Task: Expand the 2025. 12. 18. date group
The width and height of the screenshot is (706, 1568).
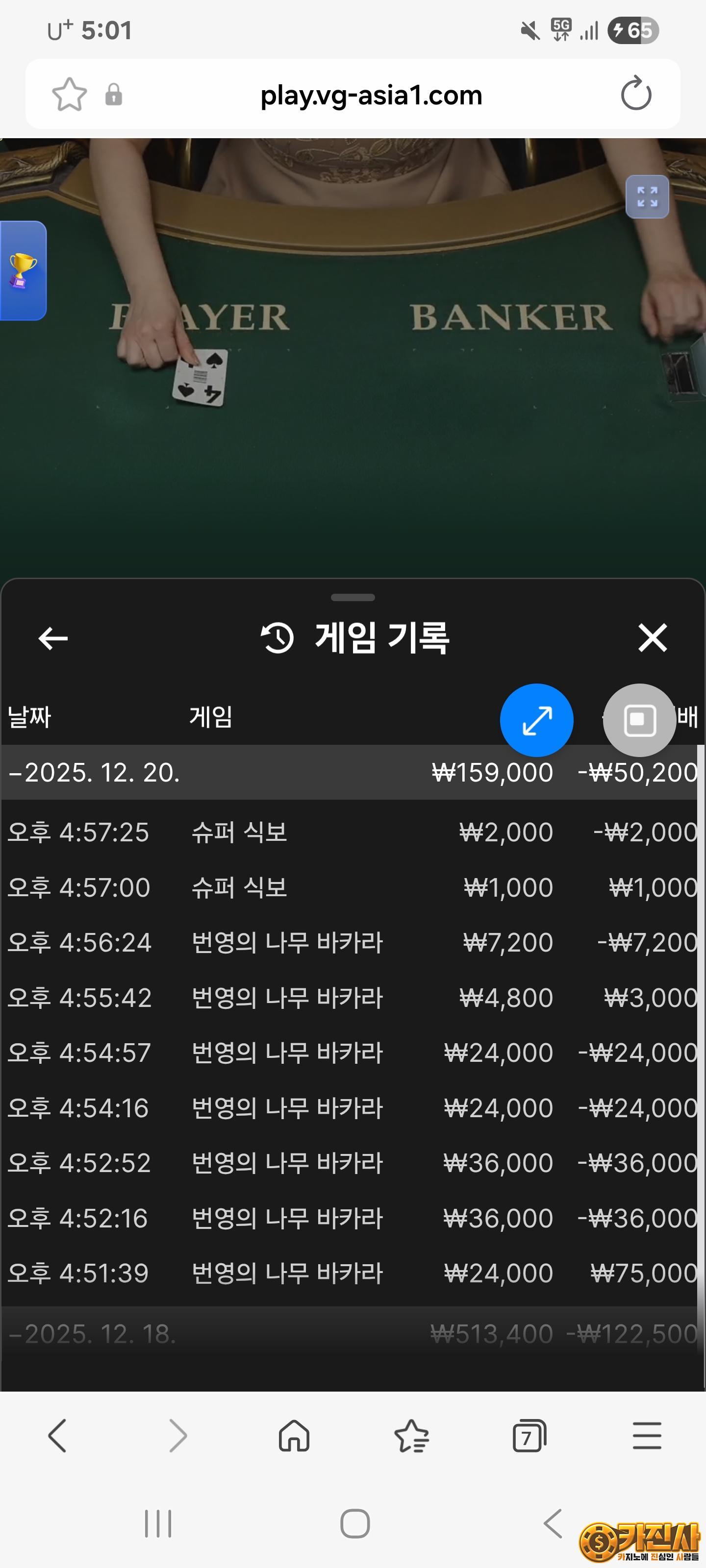Action: click(93, 1334)
